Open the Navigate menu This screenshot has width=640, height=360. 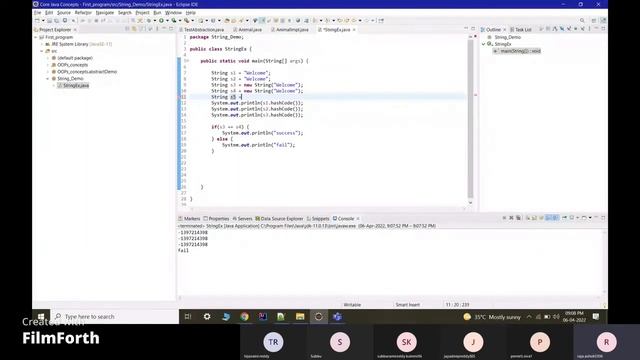(104, 13)
